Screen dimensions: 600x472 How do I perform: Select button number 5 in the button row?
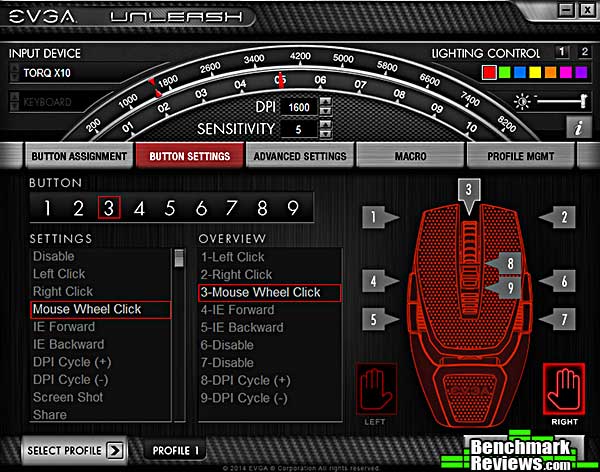(x=170, y=208)
